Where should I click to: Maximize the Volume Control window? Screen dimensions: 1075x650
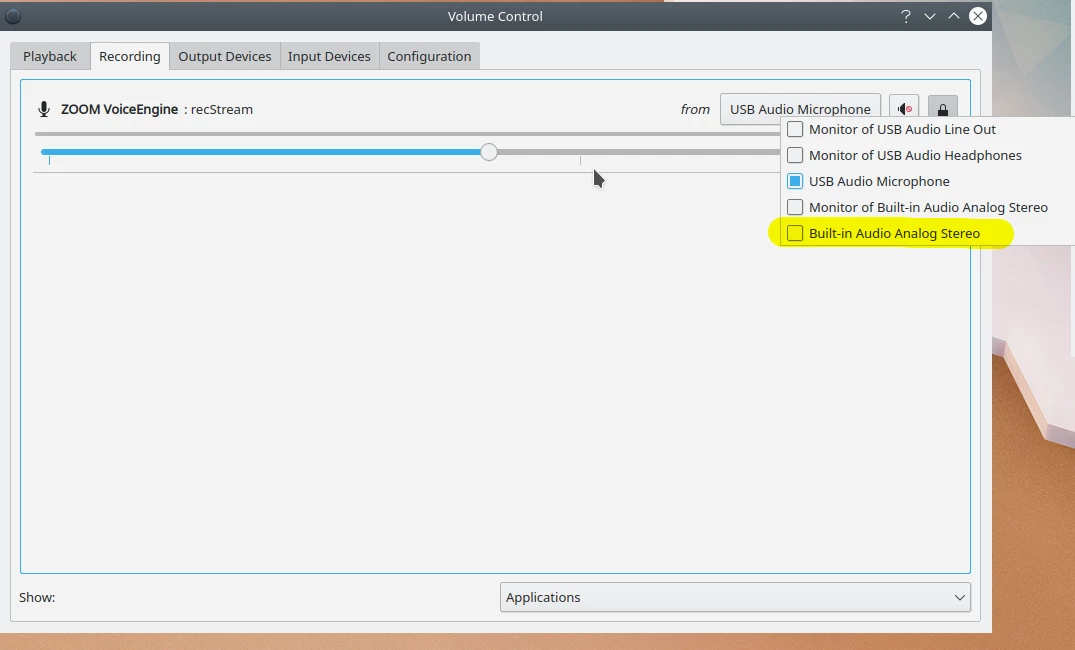(954, 16)
